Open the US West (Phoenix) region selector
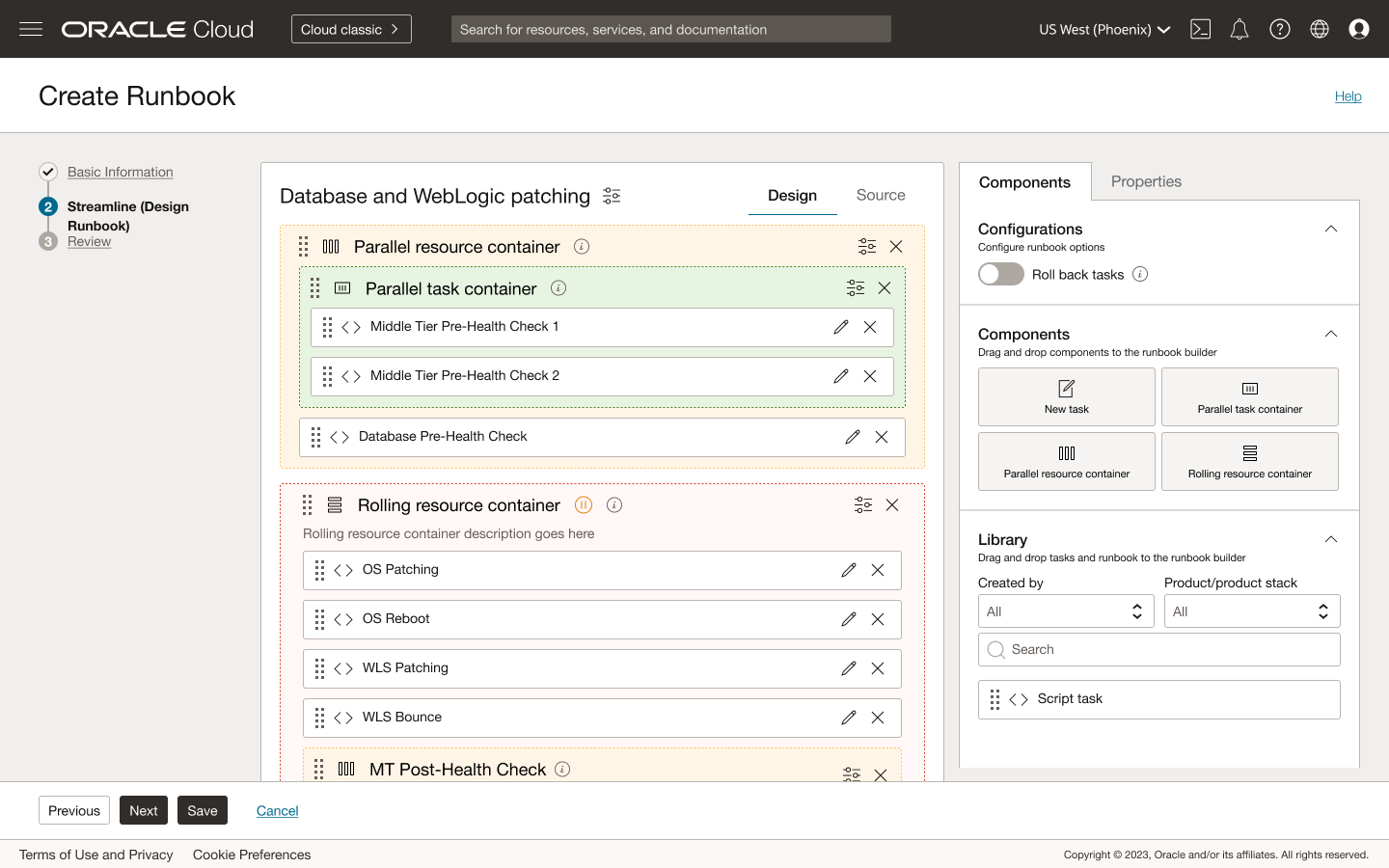 (1103, 29)
